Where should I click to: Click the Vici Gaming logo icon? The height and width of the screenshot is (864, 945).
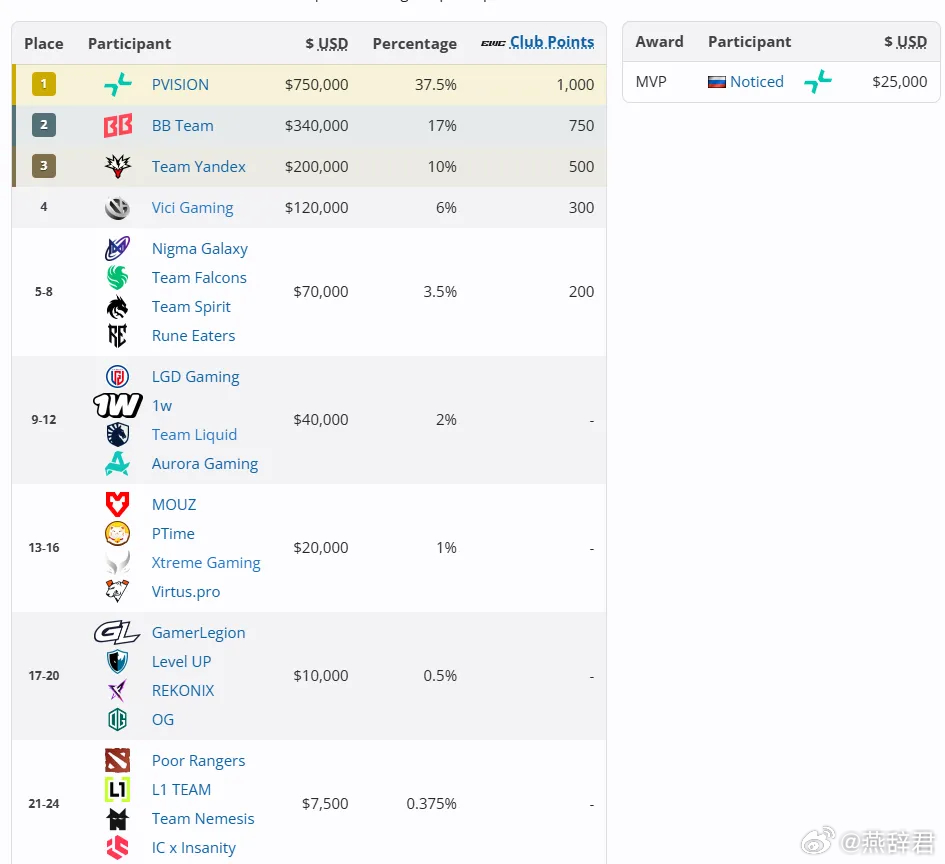[x=118, y=208]
